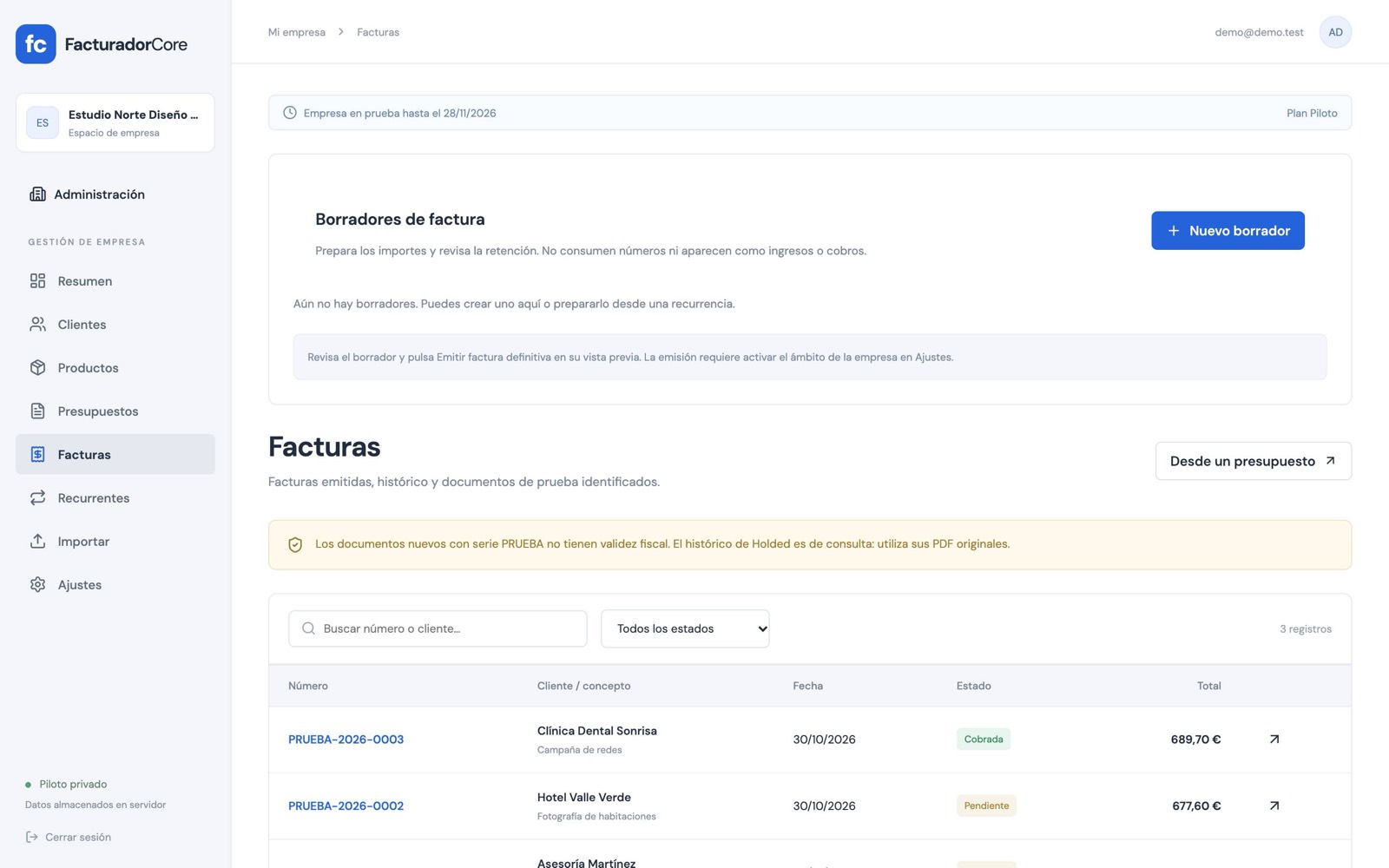This screenshot has height=868, width=1389.
Task: Click the Facturas invoice icon in sidebar
Action: [37, 454]
